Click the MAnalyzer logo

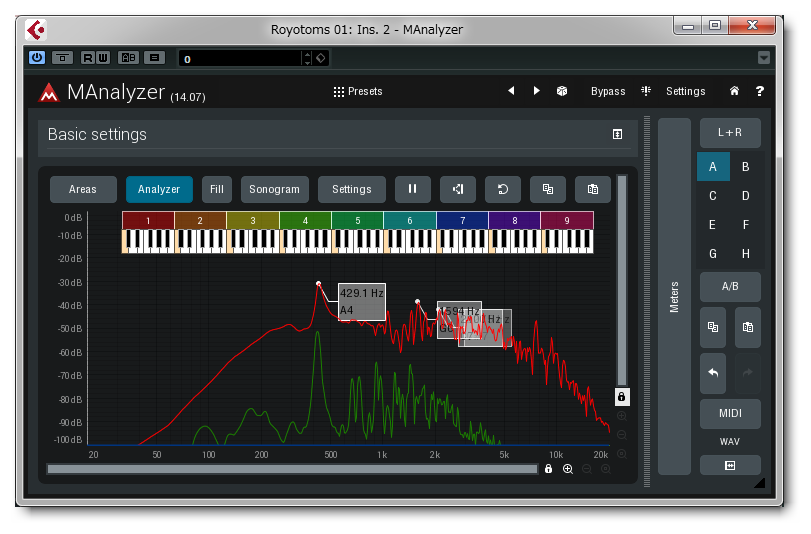pos(49,92)
